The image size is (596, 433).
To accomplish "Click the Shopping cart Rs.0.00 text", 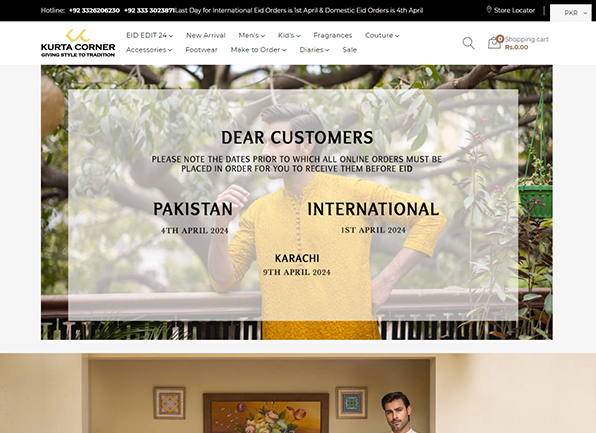I will tap(526, 43).
